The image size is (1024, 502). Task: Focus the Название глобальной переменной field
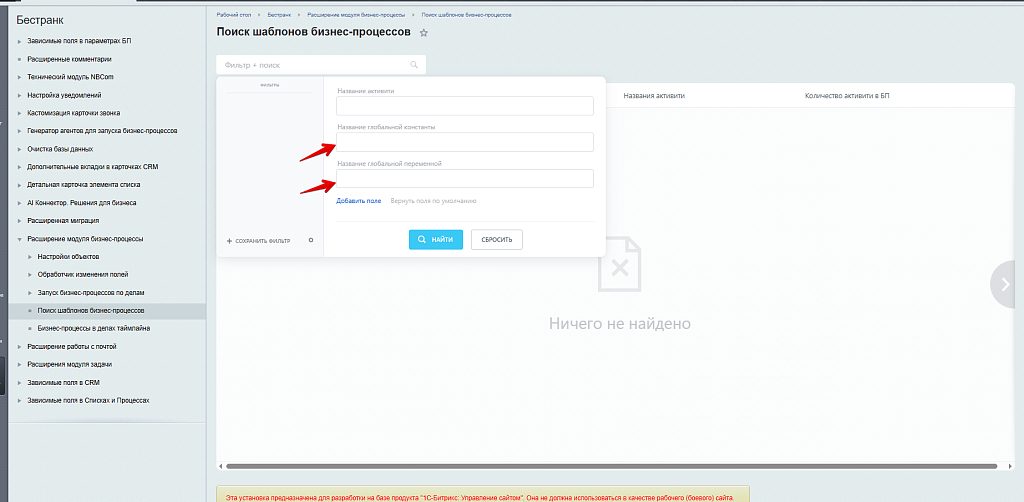tap(465, 179)
